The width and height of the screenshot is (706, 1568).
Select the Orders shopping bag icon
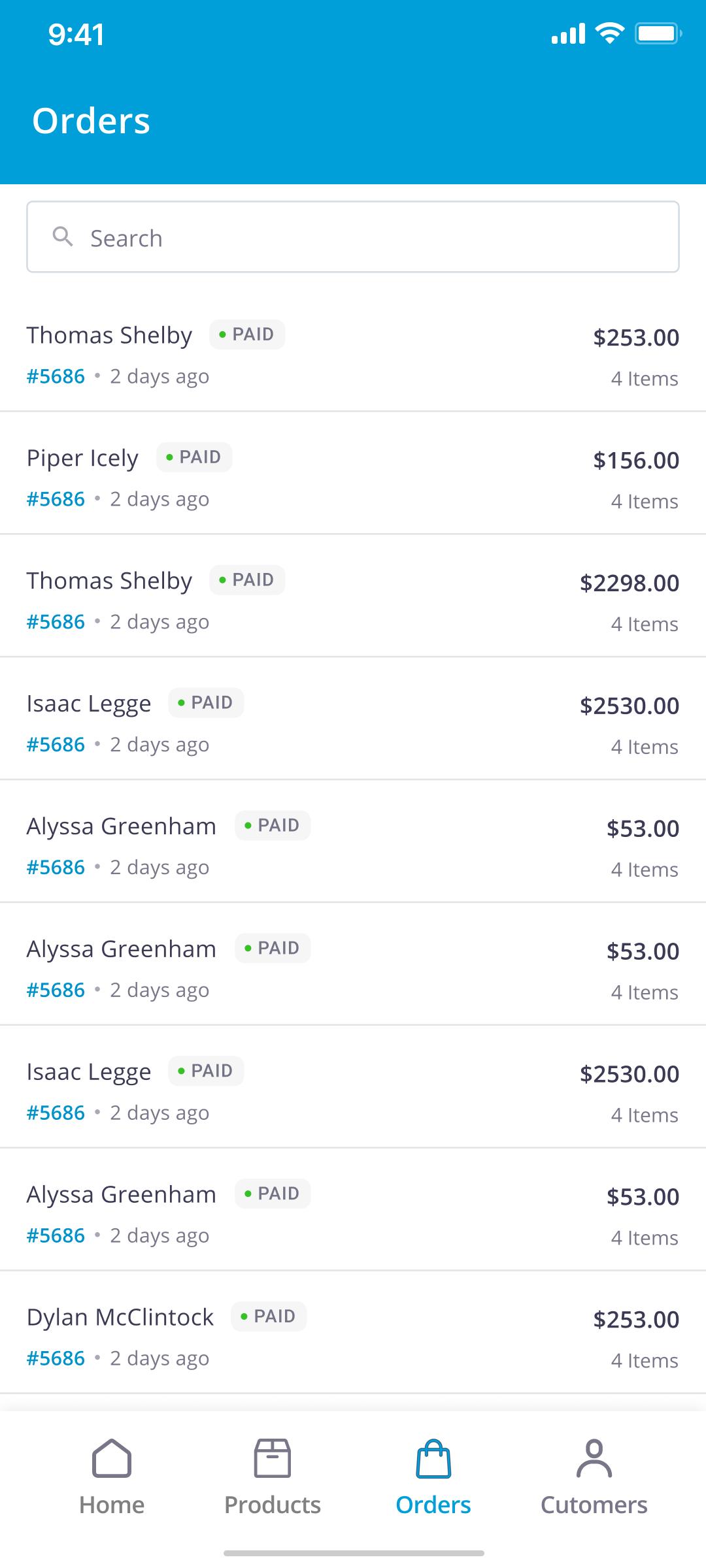[x=433, y=1458]
